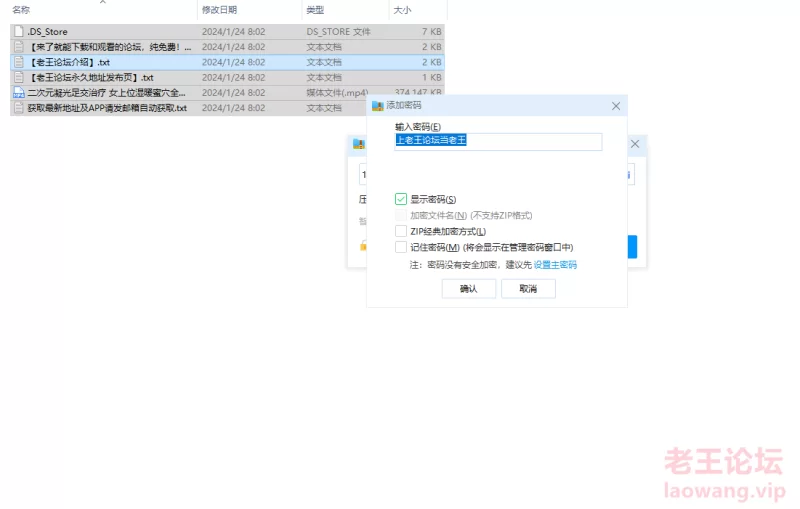Image resolution: width=800 pixels, height=509 pixels.
Task: Click the disabled 加密文件名 checkbox
Action: coord(401,215)
